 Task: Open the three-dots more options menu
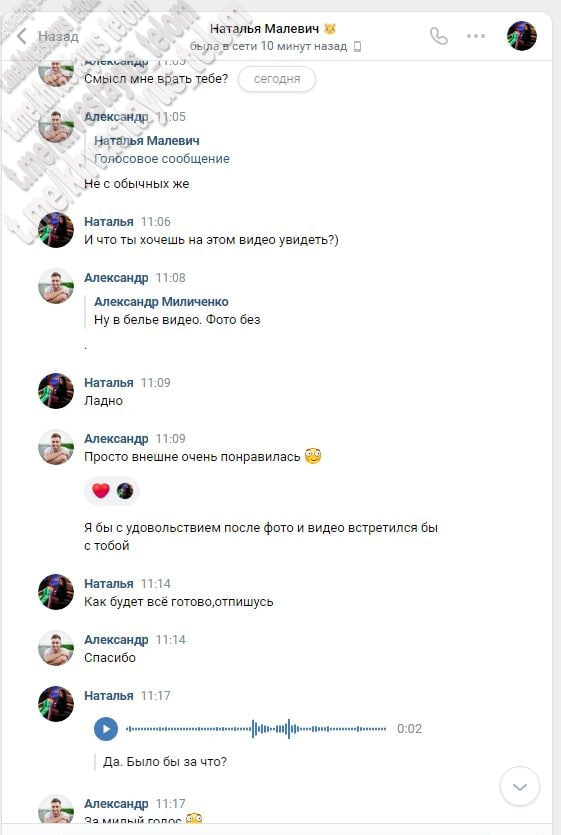tap(475, 36)
